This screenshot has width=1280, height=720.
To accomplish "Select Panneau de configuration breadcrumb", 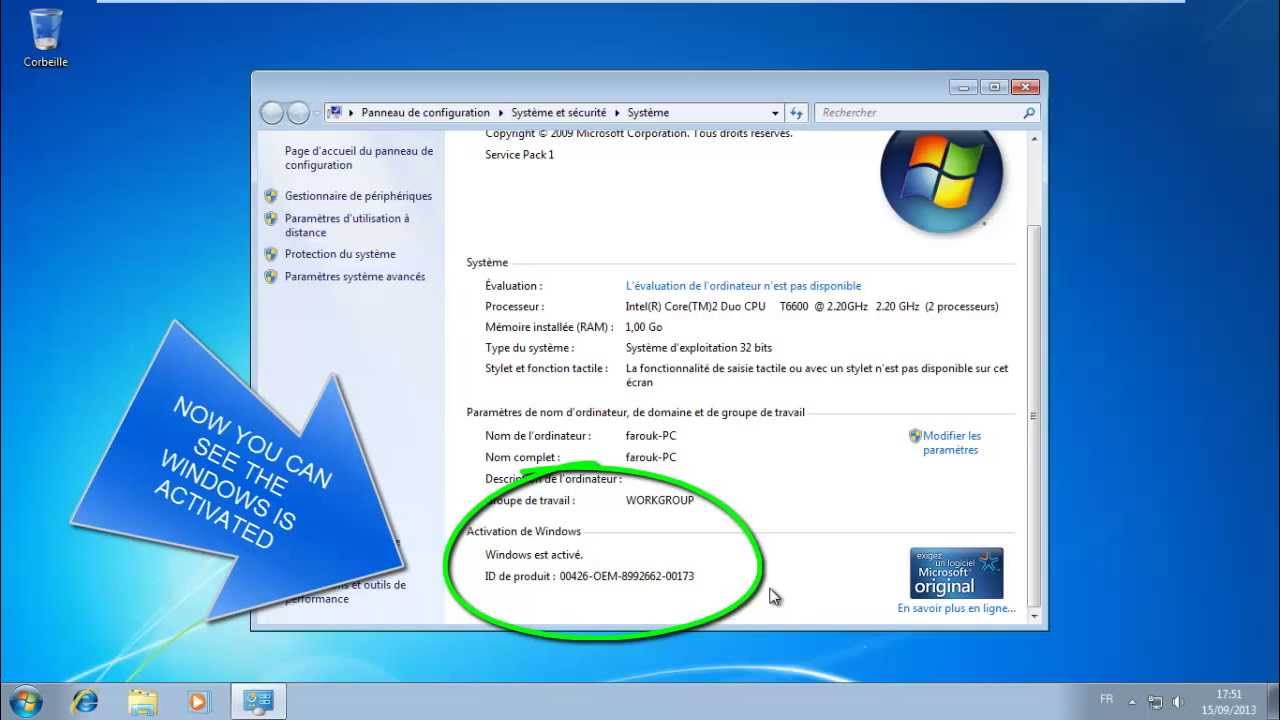I will click(425, 113).
